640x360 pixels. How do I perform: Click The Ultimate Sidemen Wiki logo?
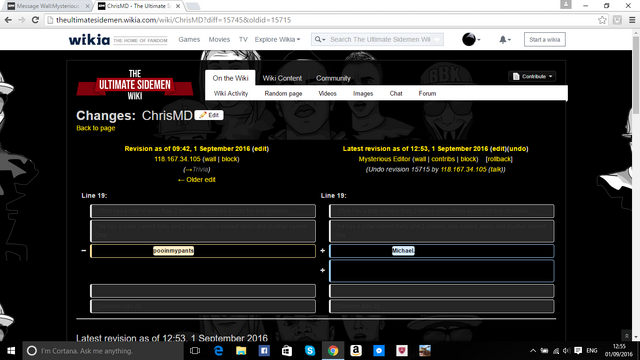click(x=135, y=85)
